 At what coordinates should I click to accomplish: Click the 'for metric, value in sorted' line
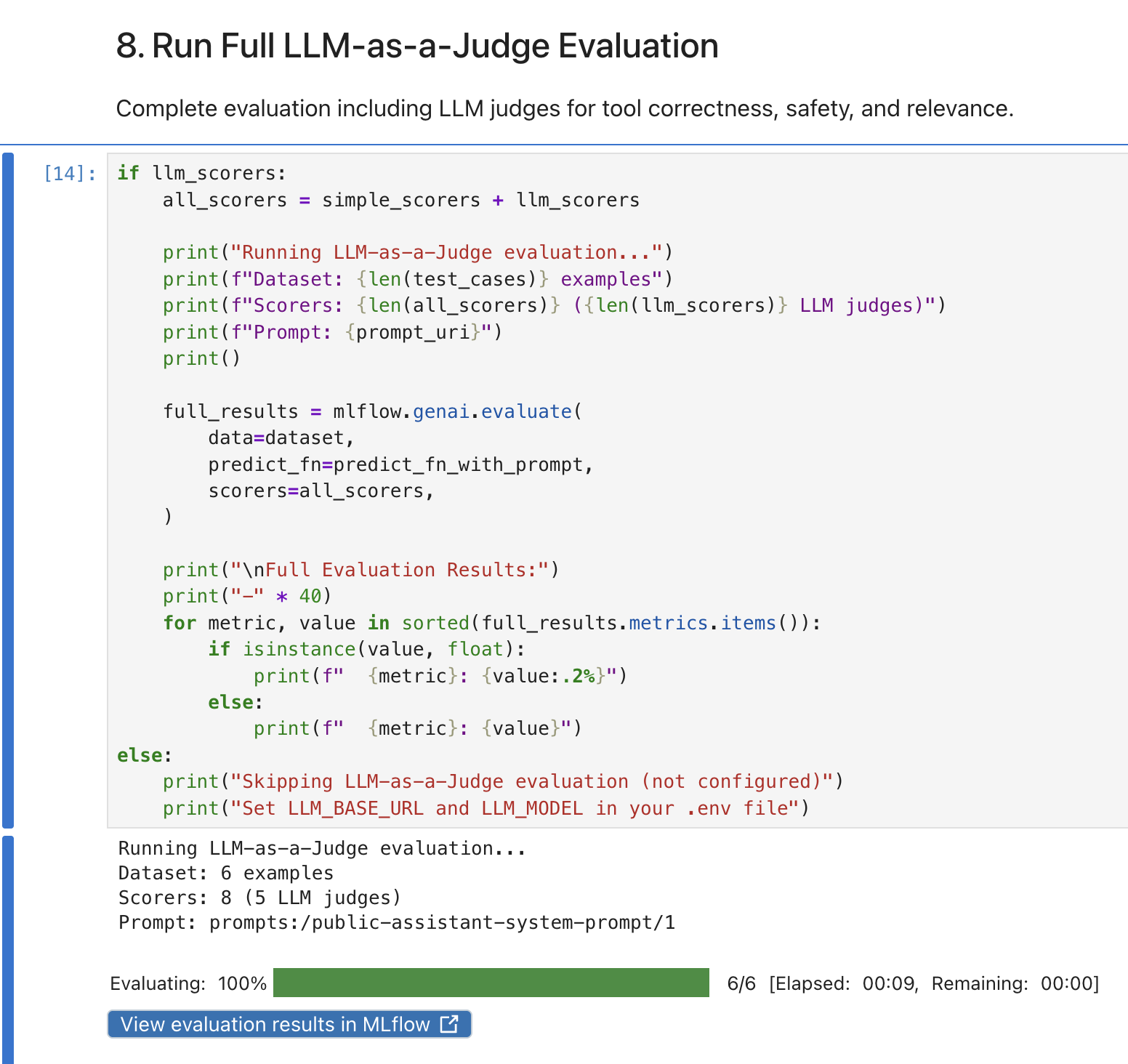(x=491, y=623)
